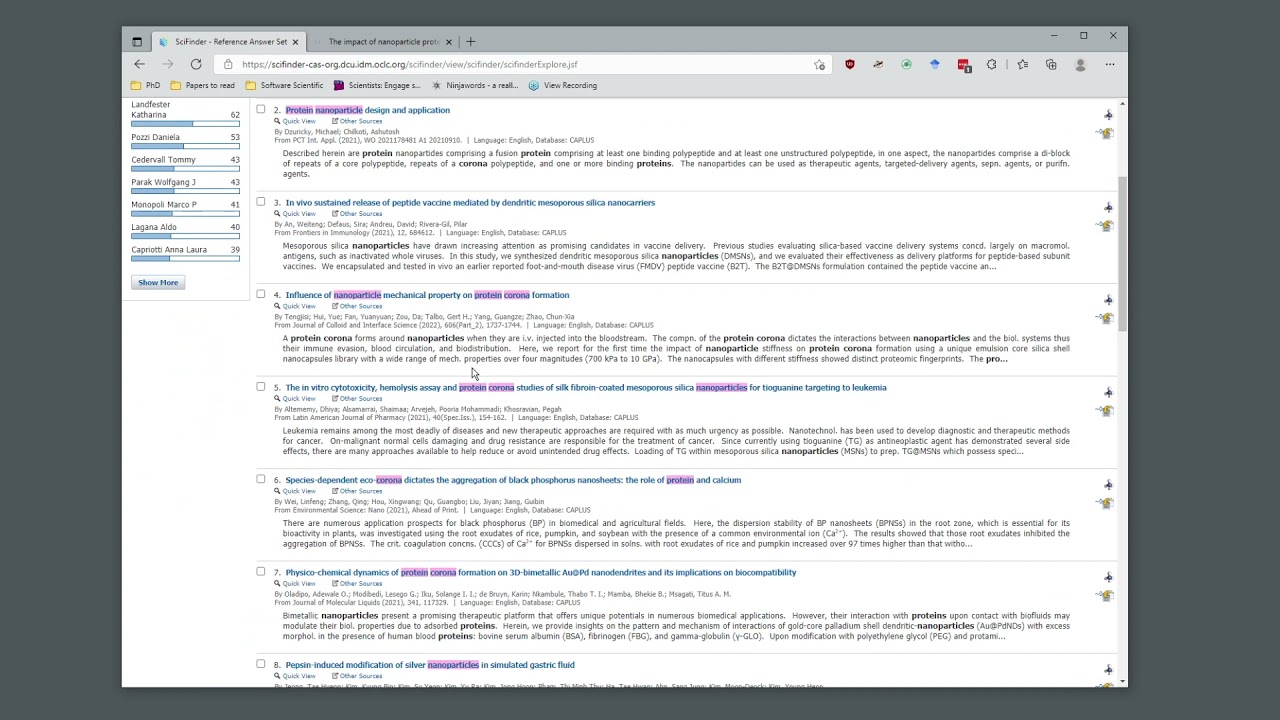
Task: Select checkbox for result 2 Protein nanoparticle design
Action: click(x=261, y=109)
